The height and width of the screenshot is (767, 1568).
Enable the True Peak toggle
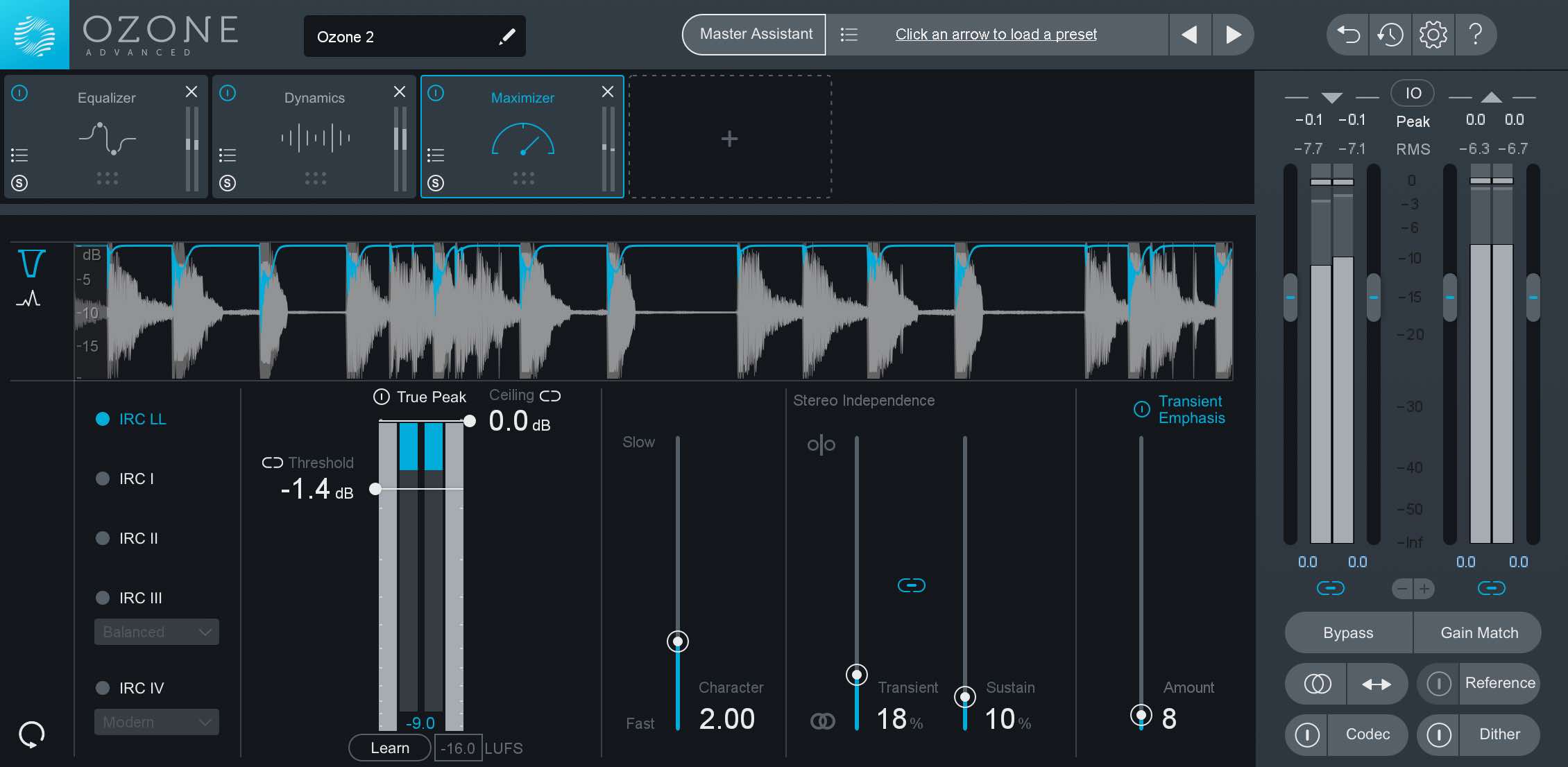pyautogui.click(x=381, y=397)
